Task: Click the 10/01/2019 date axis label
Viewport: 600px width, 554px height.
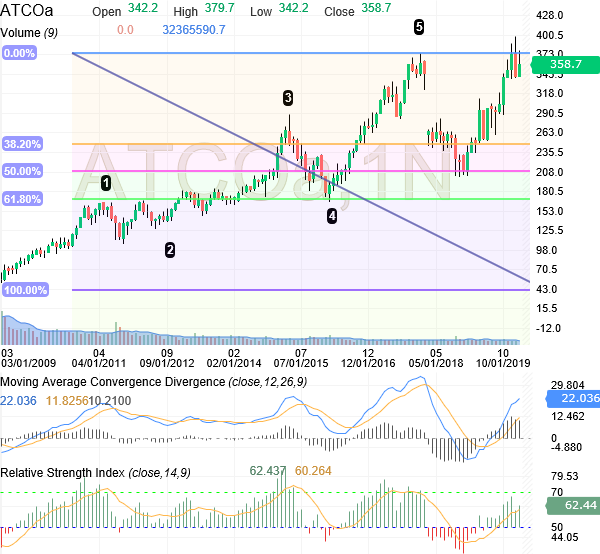Action: [503, 363]
